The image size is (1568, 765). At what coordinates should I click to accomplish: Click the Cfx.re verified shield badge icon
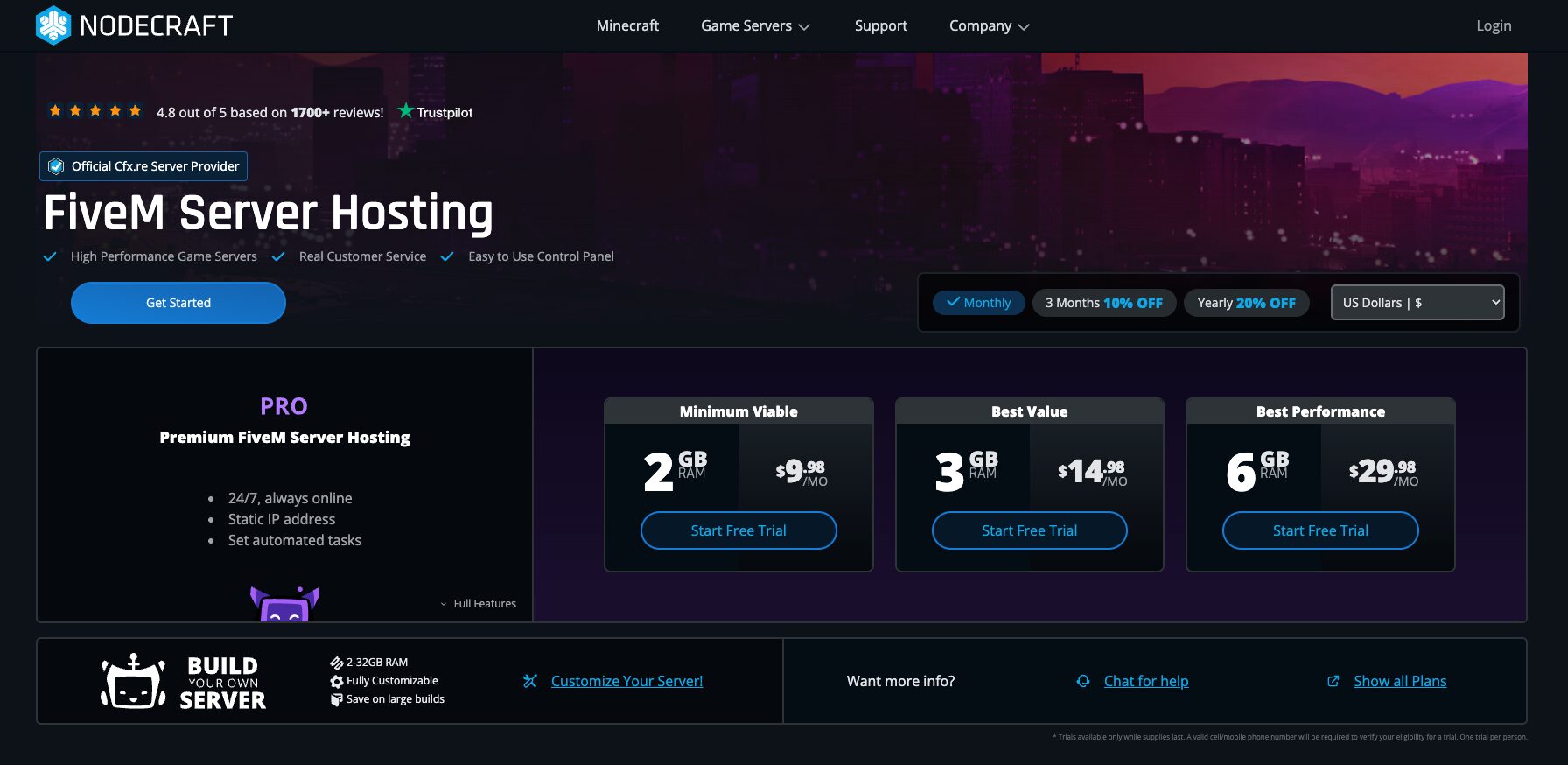point(56,166)
